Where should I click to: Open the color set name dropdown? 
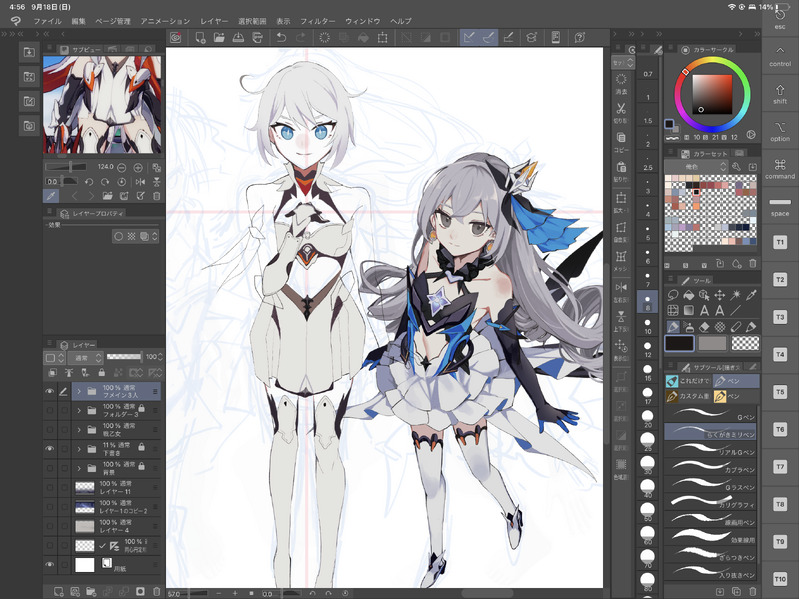click(697, 167)
